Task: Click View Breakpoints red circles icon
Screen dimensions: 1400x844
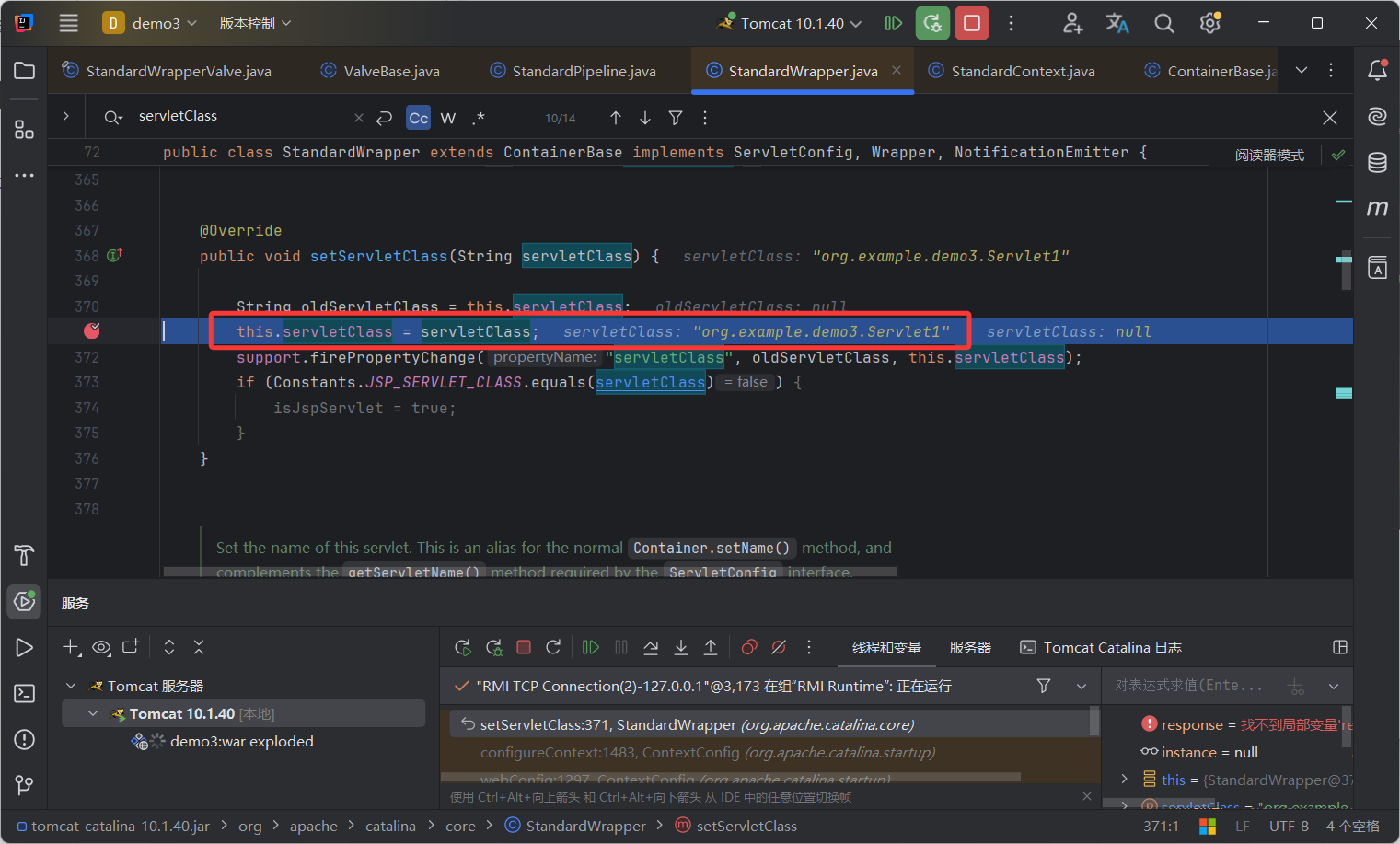Action: (749, 648)
